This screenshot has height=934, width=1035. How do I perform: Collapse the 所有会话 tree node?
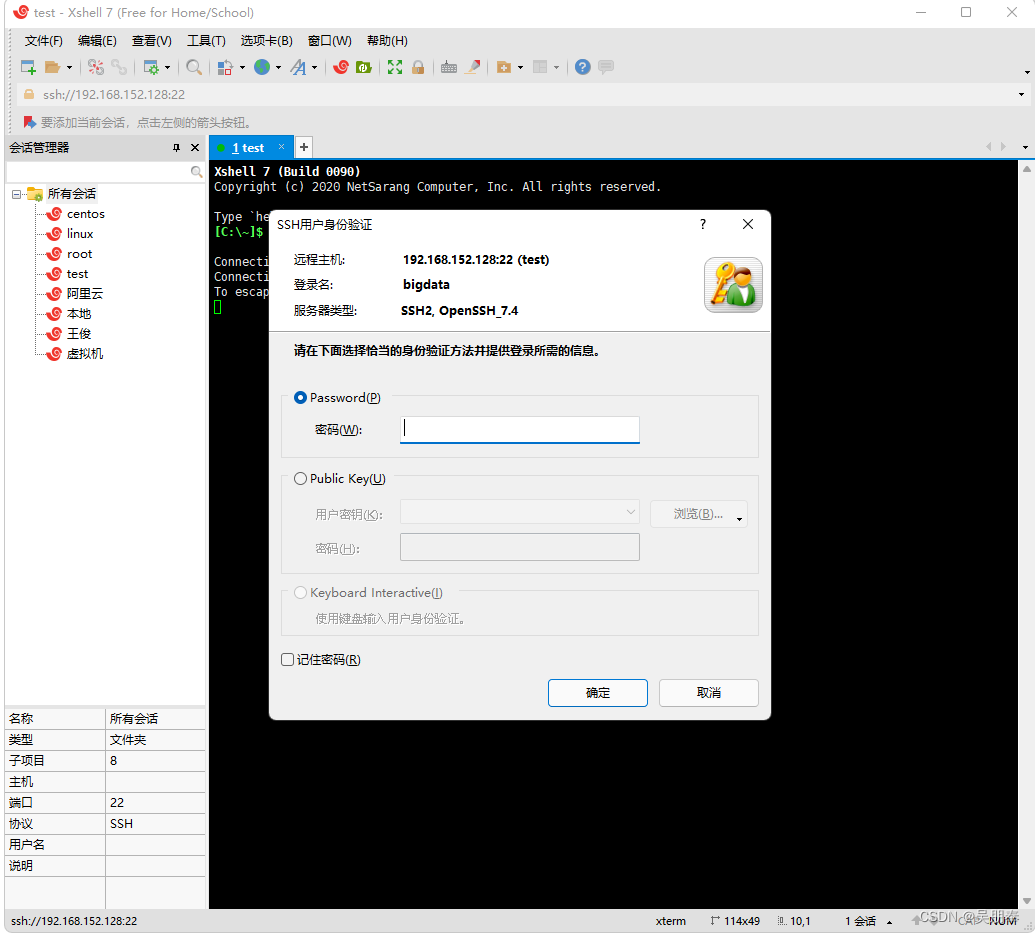tap(17, 194)
